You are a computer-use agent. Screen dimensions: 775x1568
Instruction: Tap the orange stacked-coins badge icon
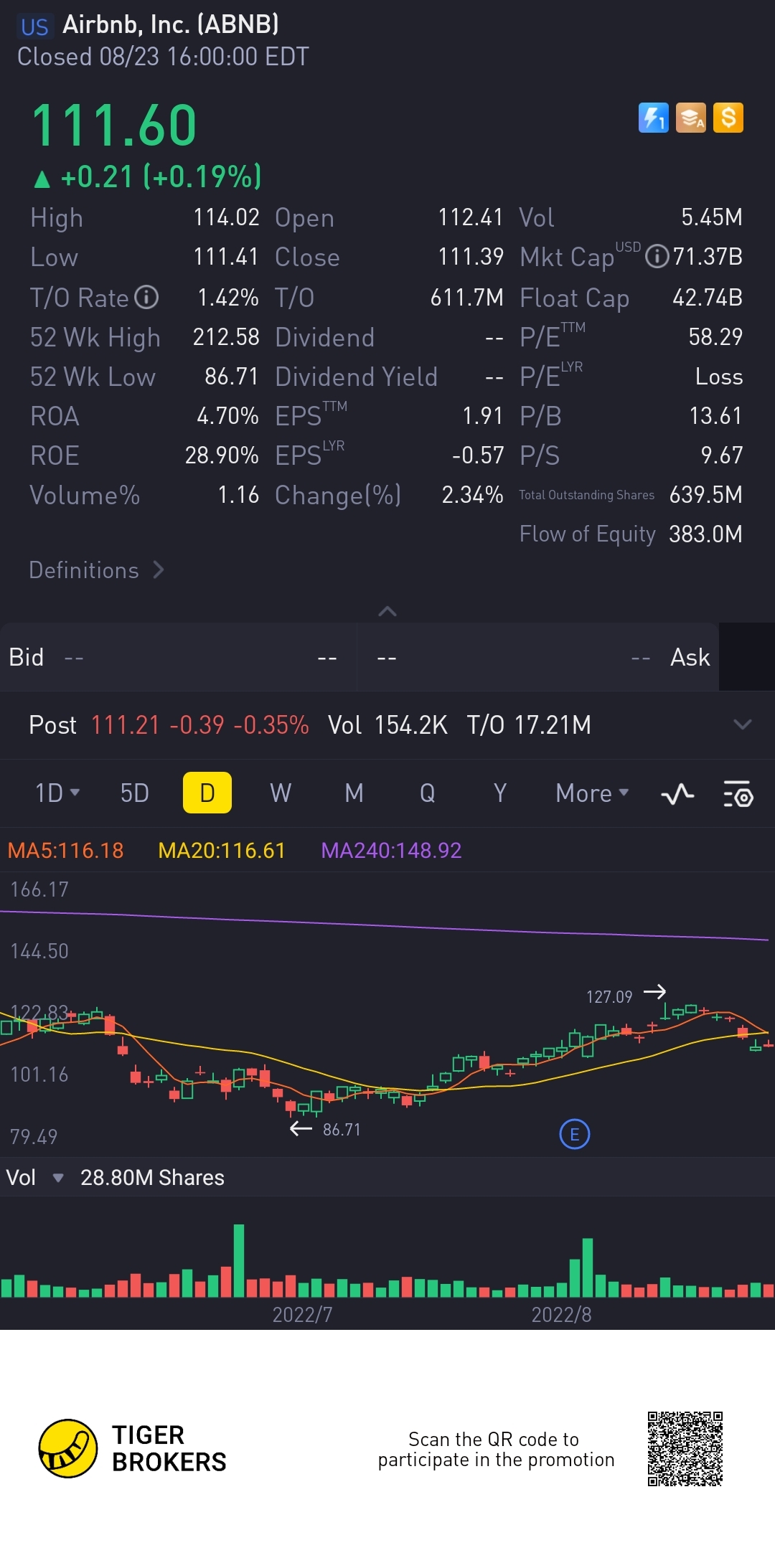(x=691, y=118)
